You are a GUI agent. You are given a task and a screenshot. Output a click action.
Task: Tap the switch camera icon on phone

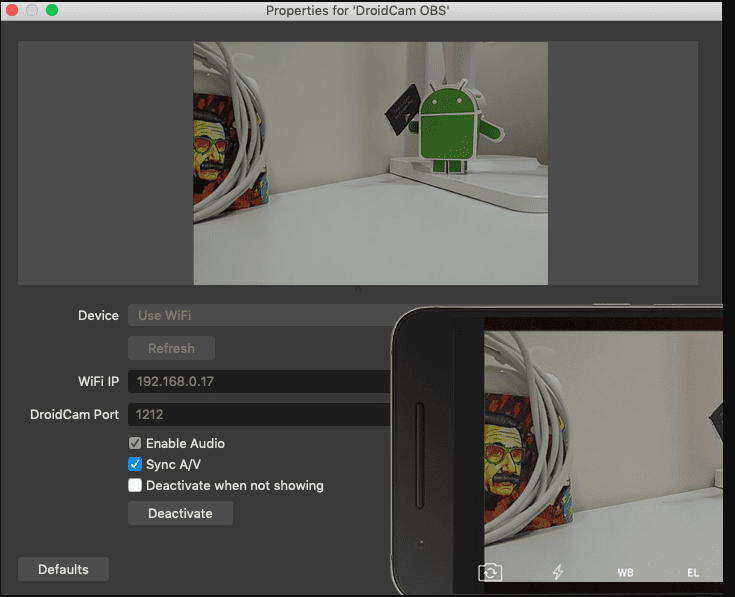click(490, 572)
